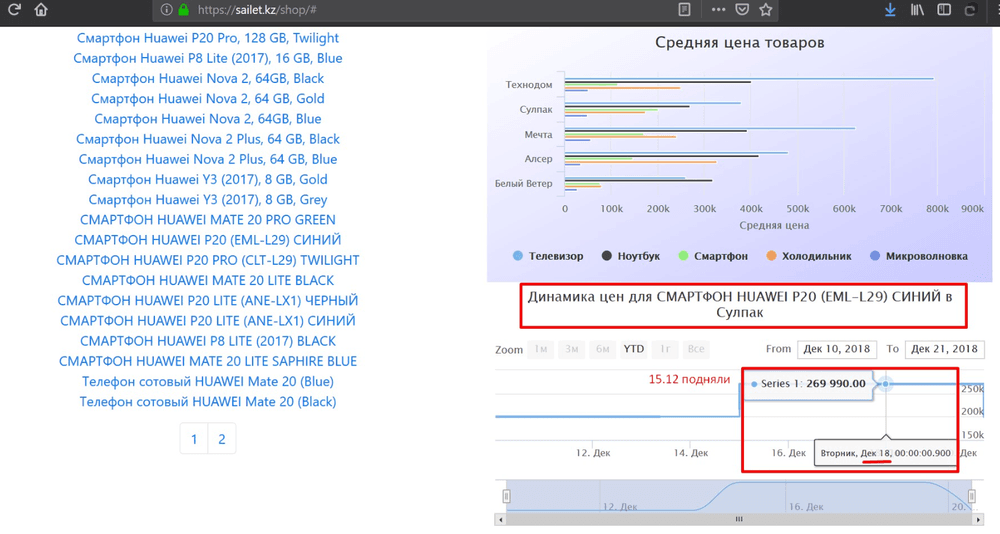Open Смартфон Huawei Nova 2, 64GB, Blue
The width and height of the screenshot is (1000, 534).
[208, 119]
